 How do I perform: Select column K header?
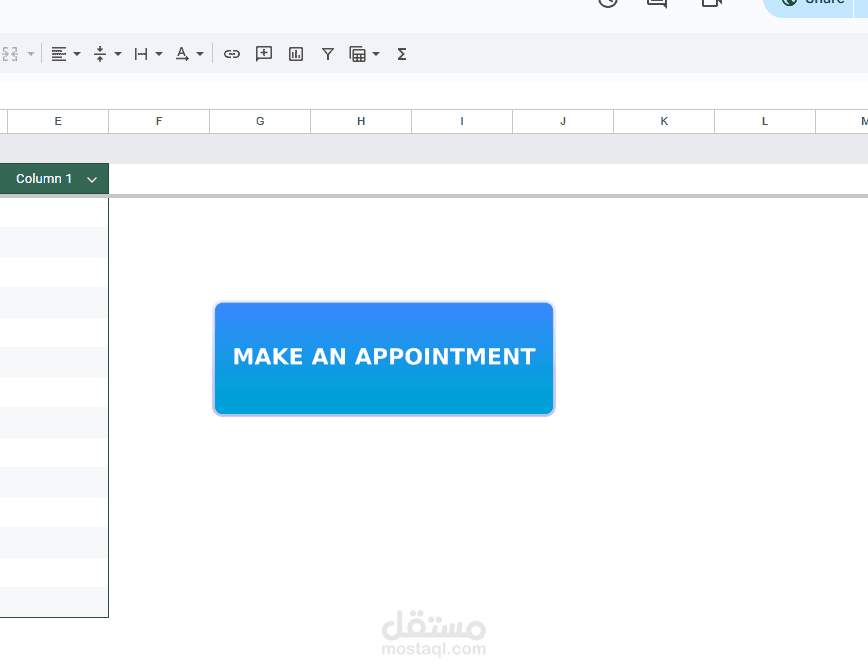664,121
